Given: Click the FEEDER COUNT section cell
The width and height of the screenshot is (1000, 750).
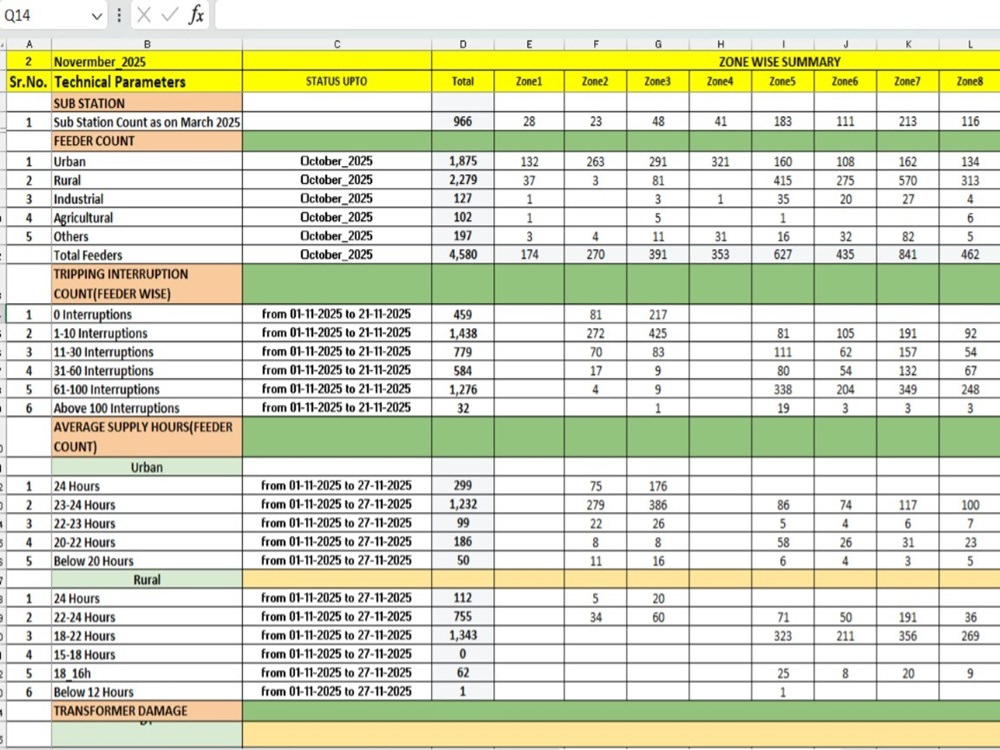Looking at the screenshot, I should click(147, 141).
